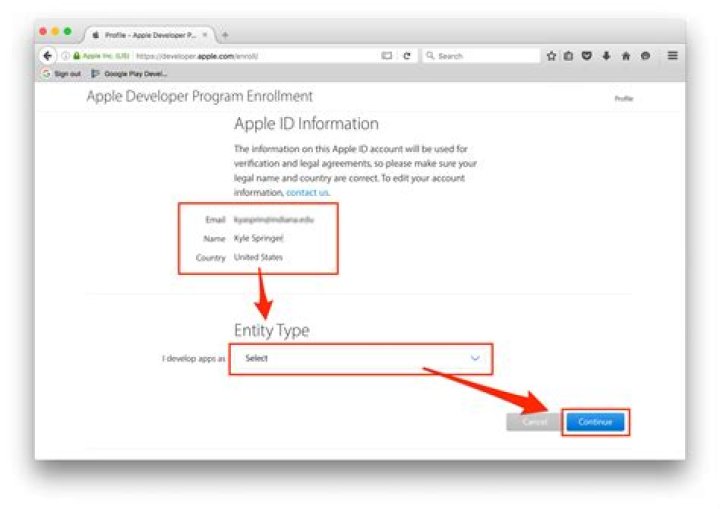Viewport: 720px width, 509px height.
Task: Open the Sign out bookmark
Action: pos(63,73)
